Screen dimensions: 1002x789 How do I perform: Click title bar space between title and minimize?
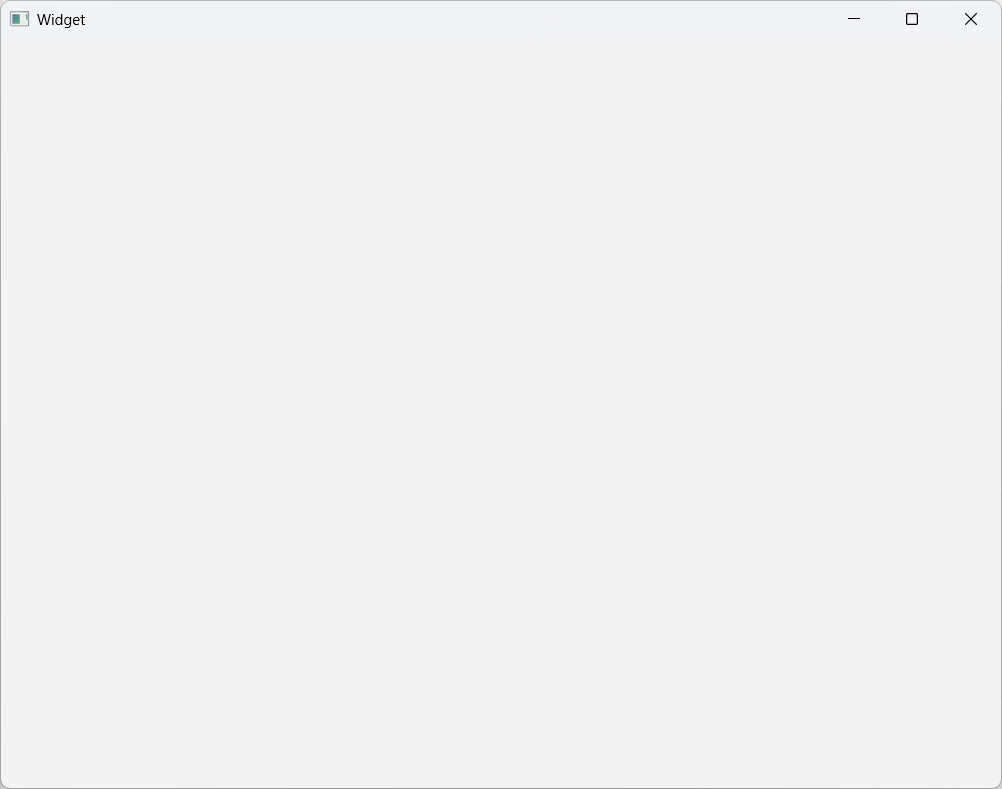click(447, 19)
